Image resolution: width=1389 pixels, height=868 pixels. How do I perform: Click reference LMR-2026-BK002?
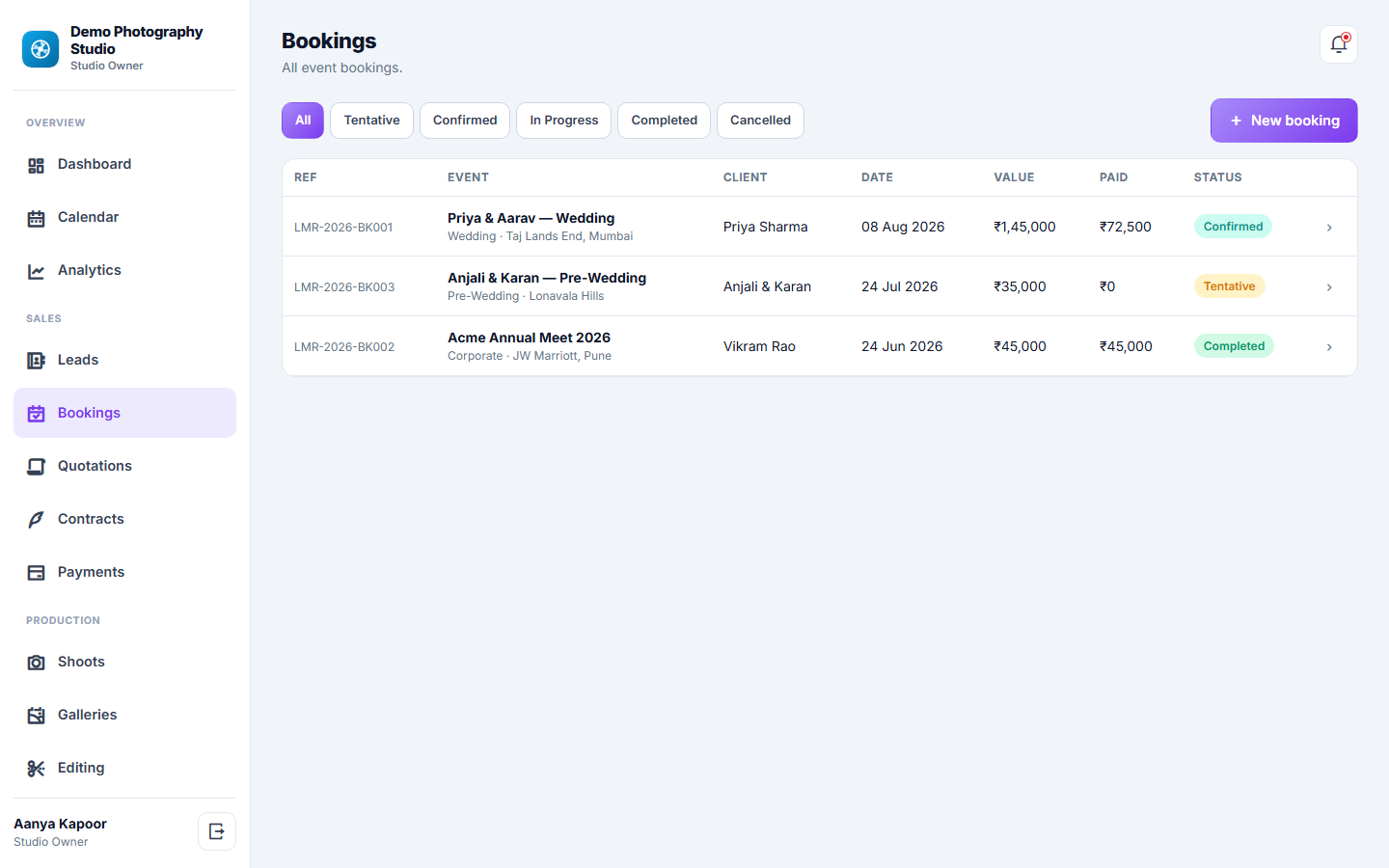(x=344, y=347)
